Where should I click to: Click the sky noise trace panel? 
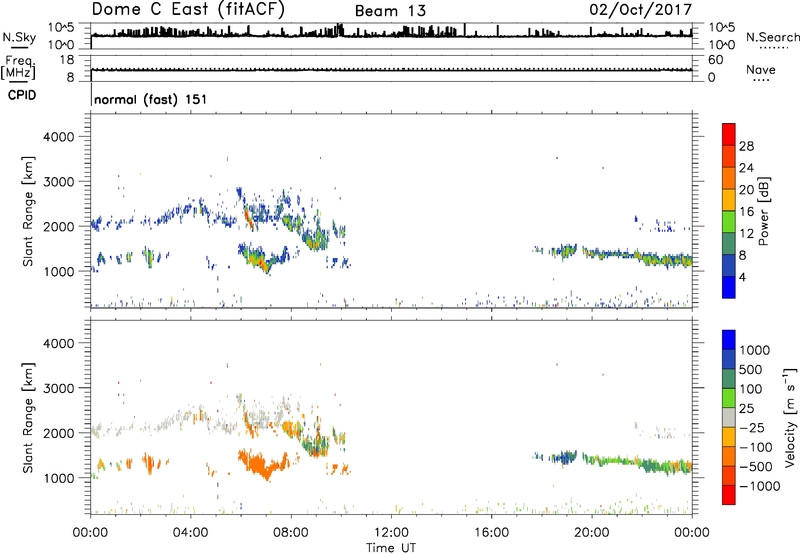391,36
